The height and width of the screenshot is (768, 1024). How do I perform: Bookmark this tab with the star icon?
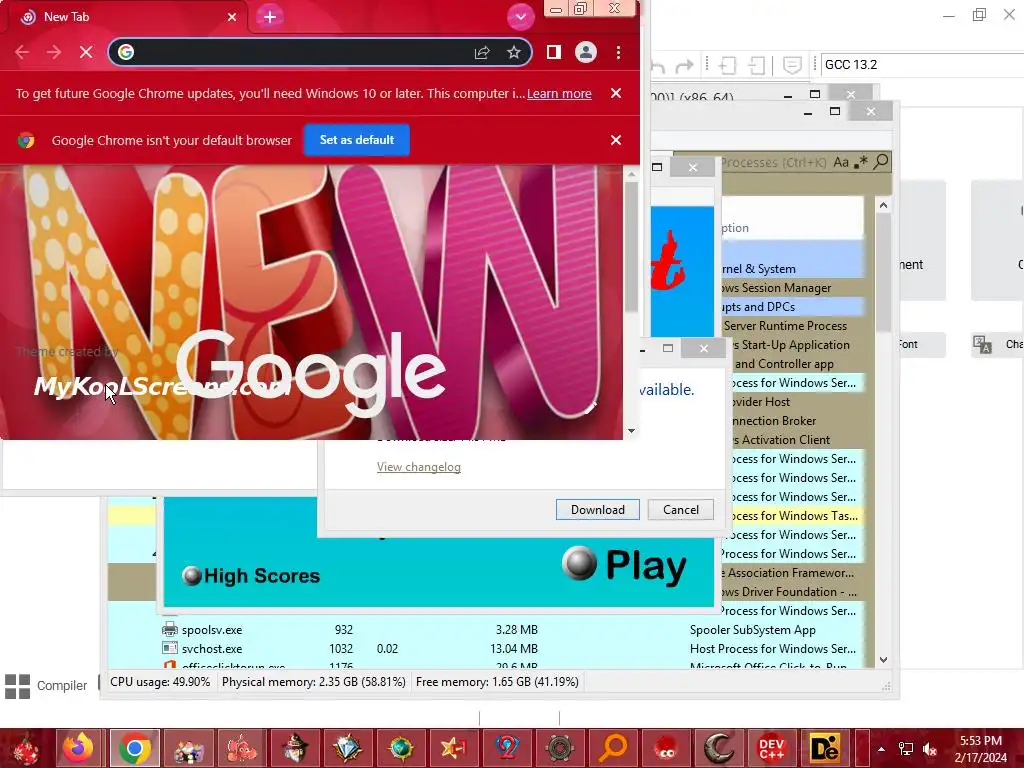click(x=514, y=52)
